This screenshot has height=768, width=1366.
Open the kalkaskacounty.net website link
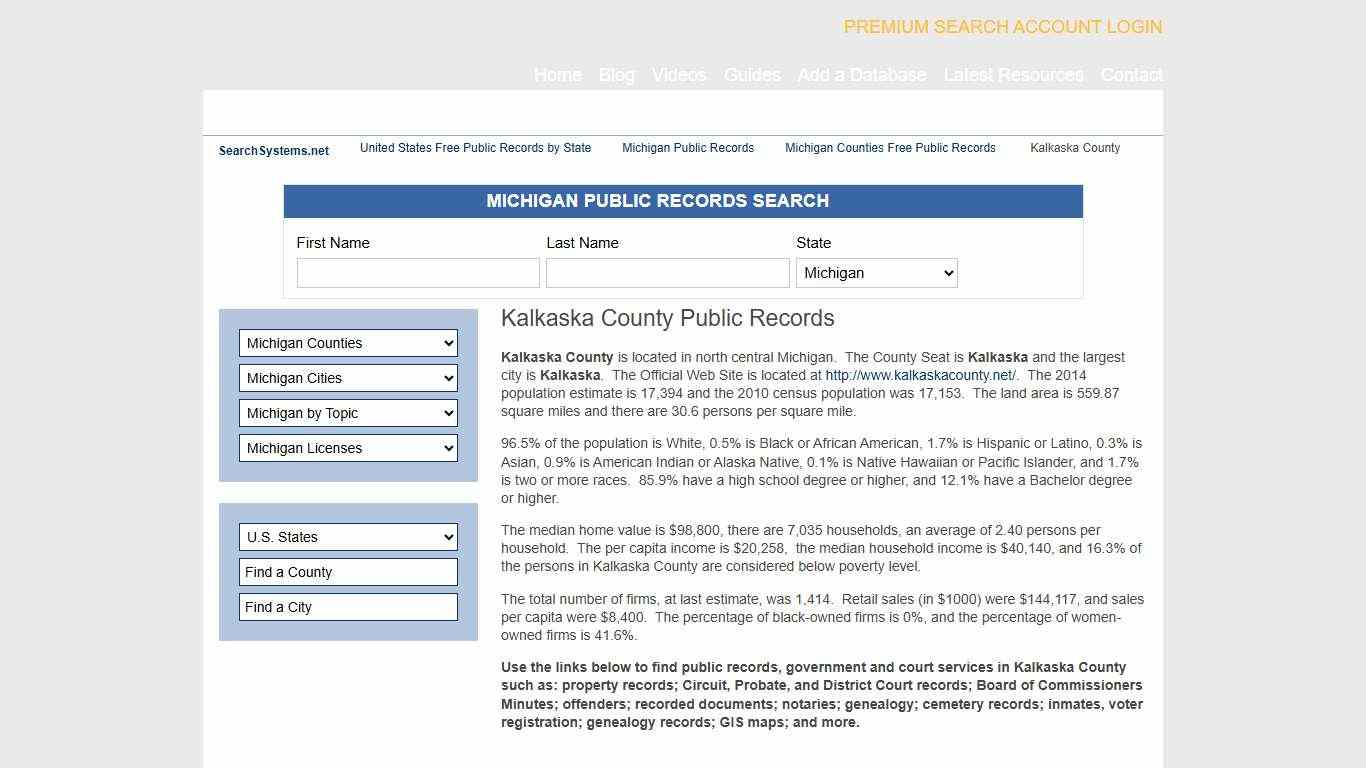(x=918, y=375)
